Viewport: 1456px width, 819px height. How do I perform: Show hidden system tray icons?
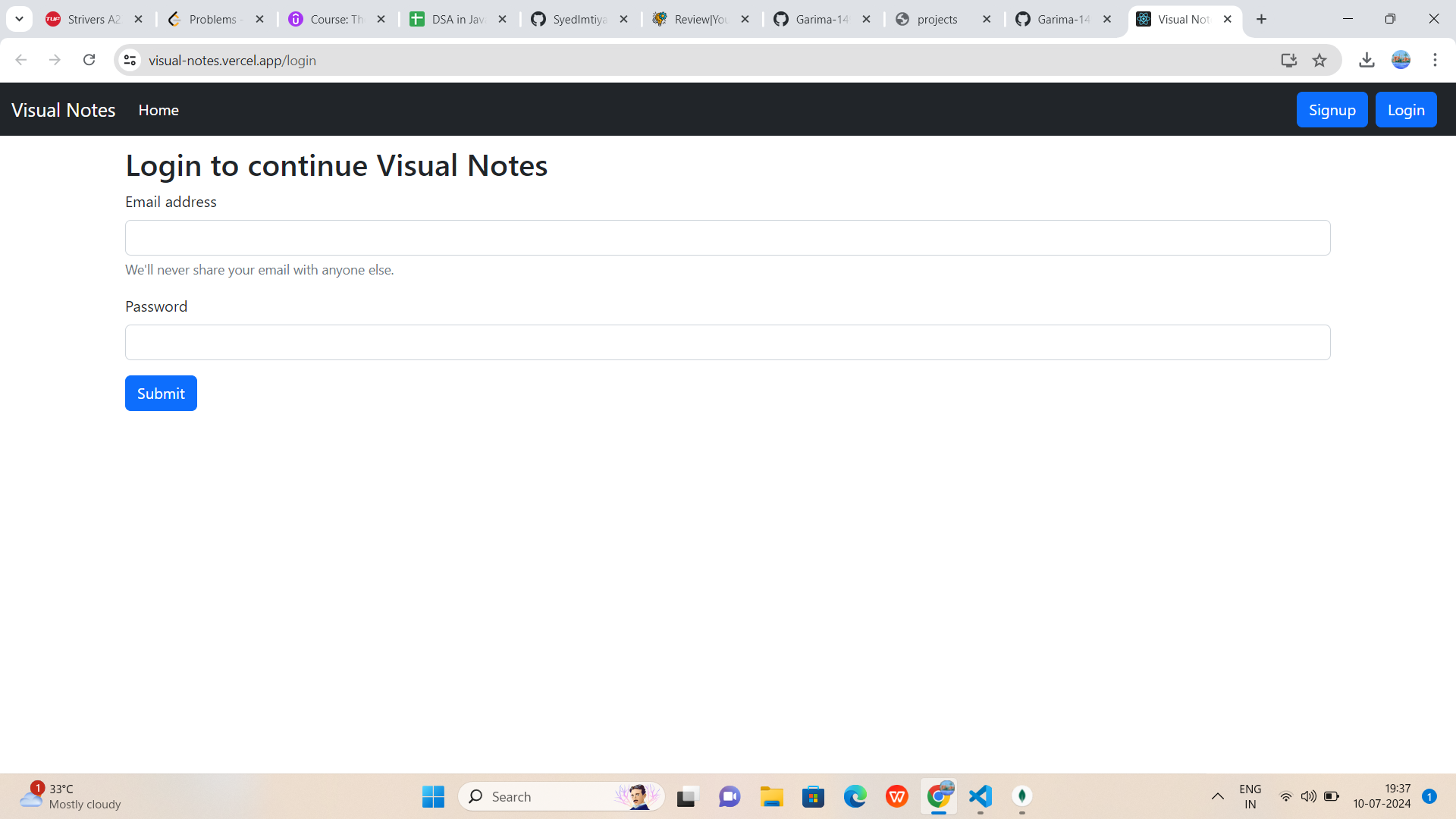[1217, 796]
